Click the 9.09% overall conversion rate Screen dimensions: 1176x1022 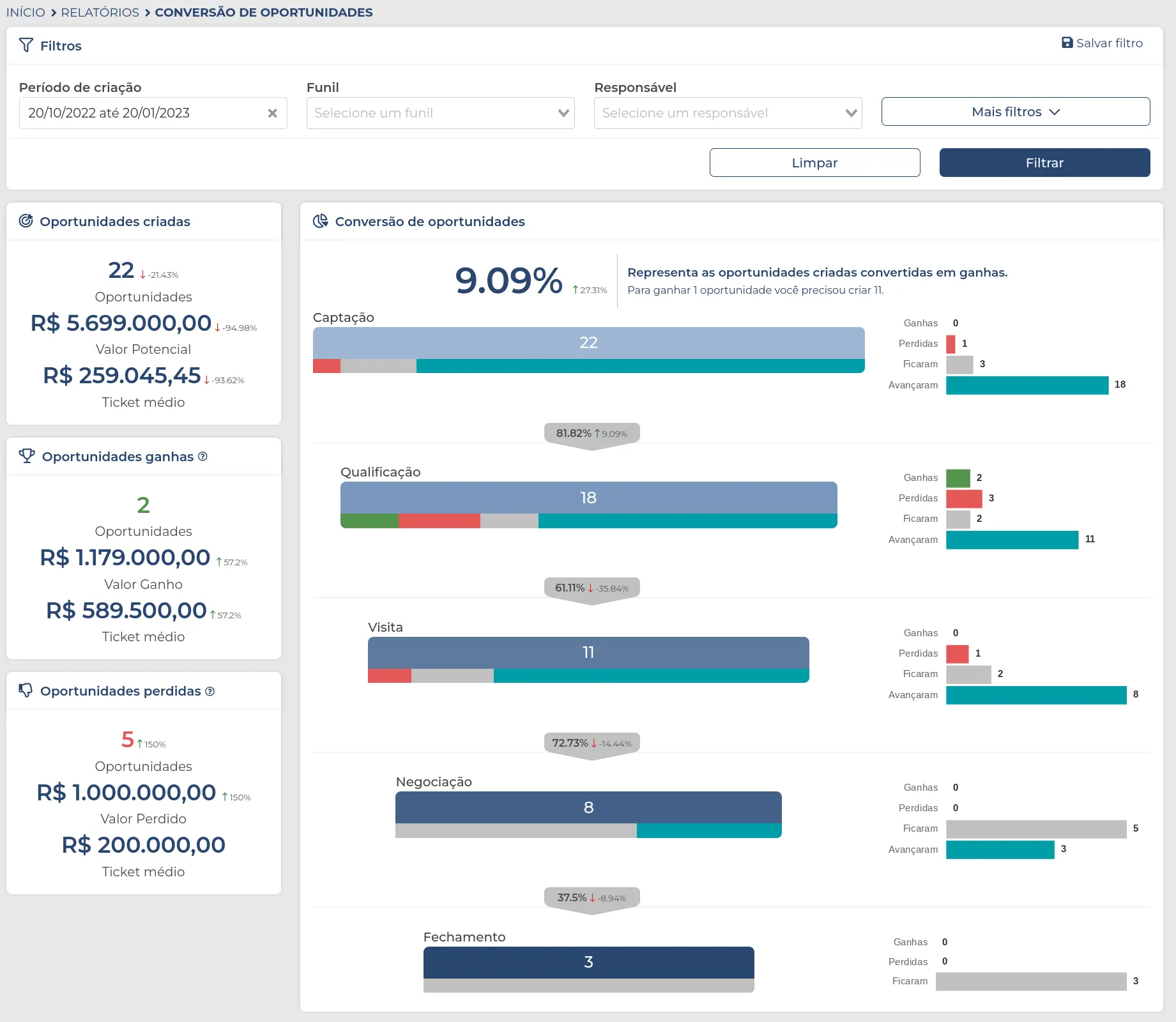(x=508, y=281)
